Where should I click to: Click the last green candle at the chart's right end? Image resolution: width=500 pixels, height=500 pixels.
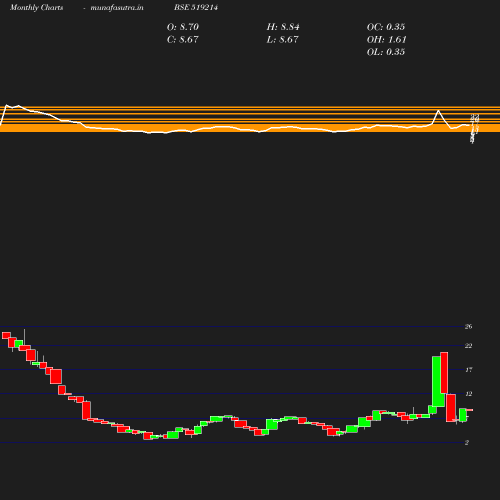[463, 415]
